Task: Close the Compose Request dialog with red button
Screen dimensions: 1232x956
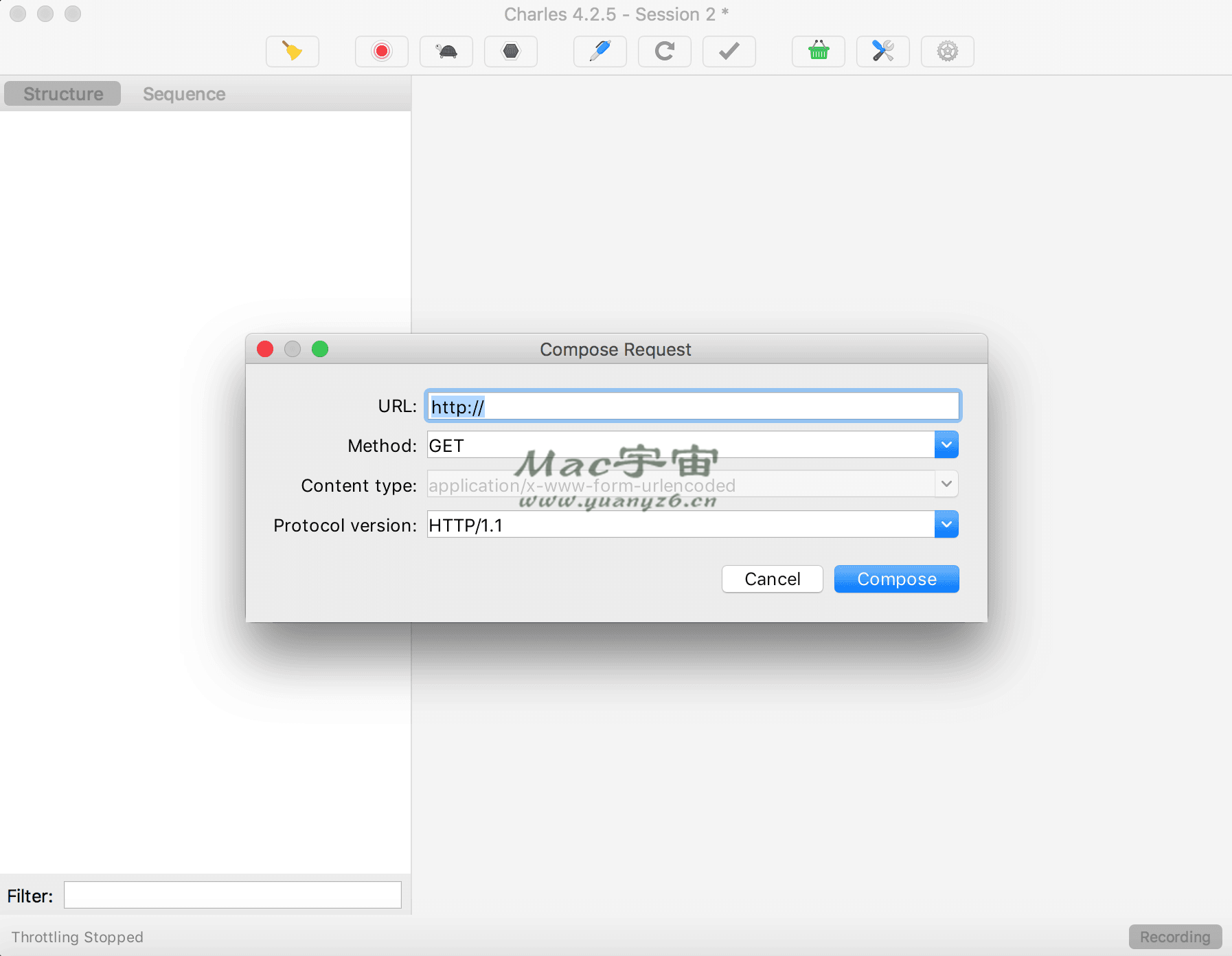Action: pos(265,349)
